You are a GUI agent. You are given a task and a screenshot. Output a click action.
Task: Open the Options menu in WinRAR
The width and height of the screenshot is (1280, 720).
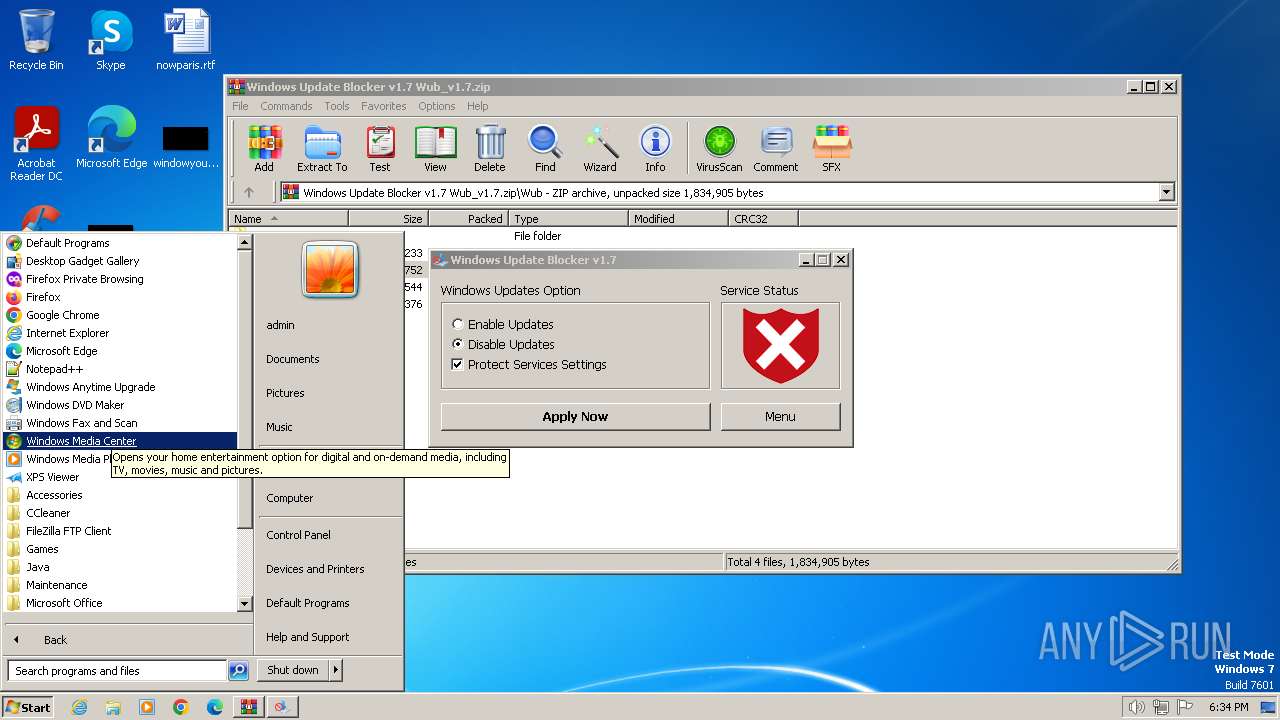[x=437, y=106]
